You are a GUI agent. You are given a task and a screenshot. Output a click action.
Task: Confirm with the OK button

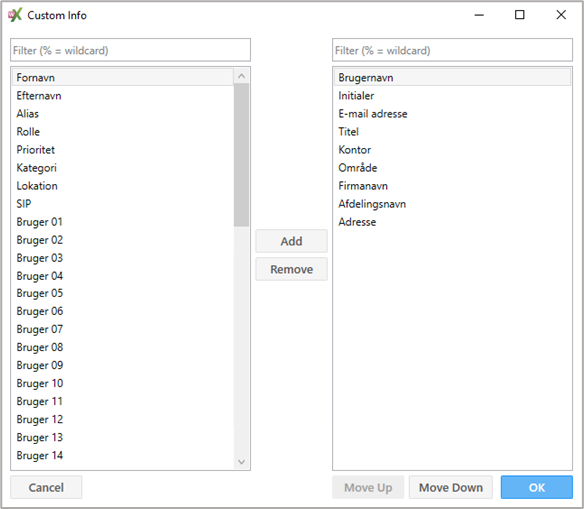pos(537,487)
